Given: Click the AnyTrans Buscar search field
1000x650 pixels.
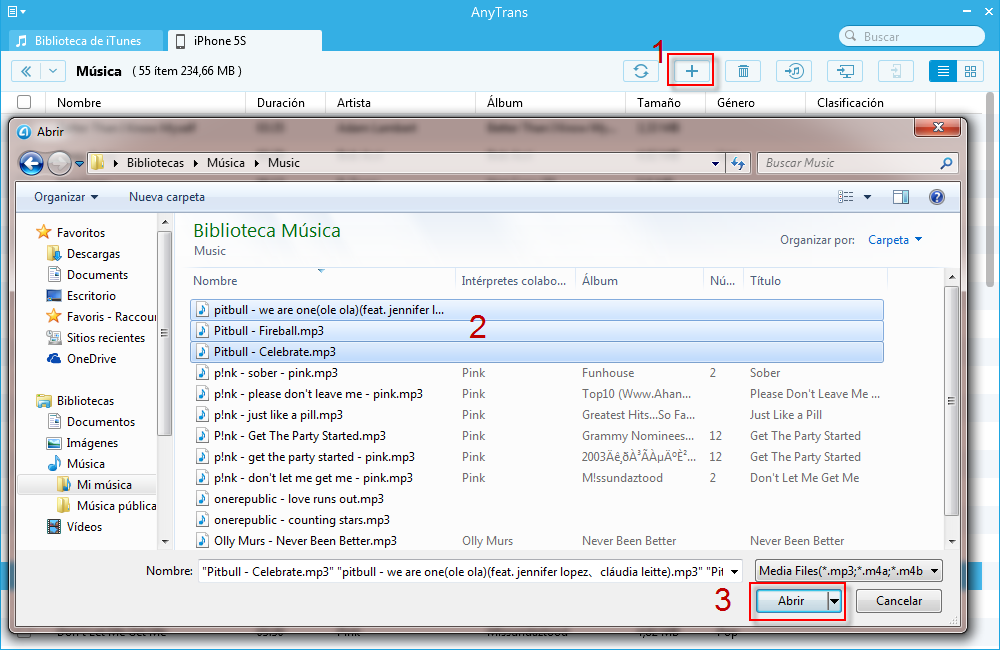Looking at the screenshot, I should tap(912, 36).
